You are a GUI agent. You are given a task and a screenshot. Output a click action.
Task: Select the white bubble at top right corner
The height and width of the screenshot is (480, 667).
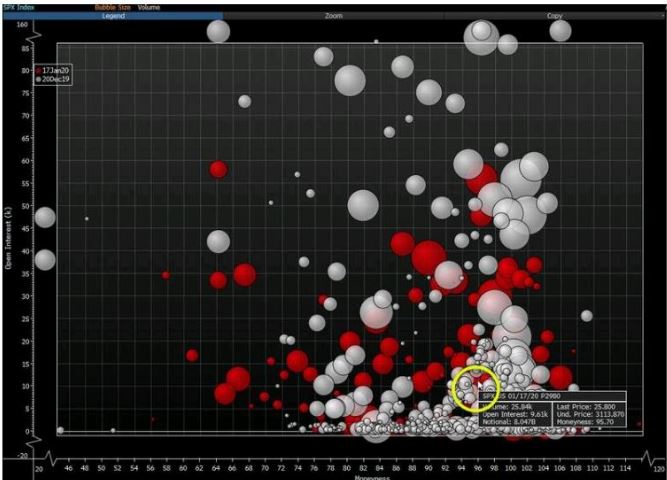(560, 31)
